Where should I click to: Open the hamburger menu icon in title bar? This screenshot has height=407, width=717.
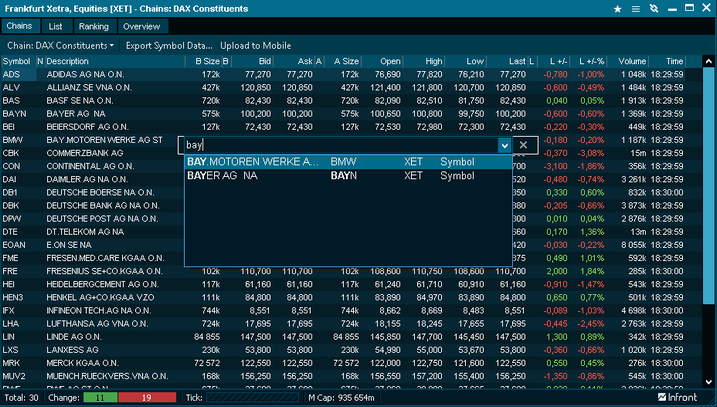(635, 8)
